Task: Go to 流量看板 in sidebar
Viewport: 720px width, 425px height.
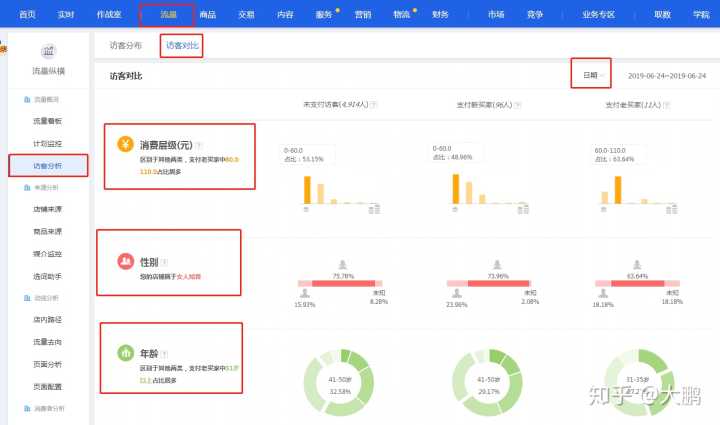Action: point(47,121)
